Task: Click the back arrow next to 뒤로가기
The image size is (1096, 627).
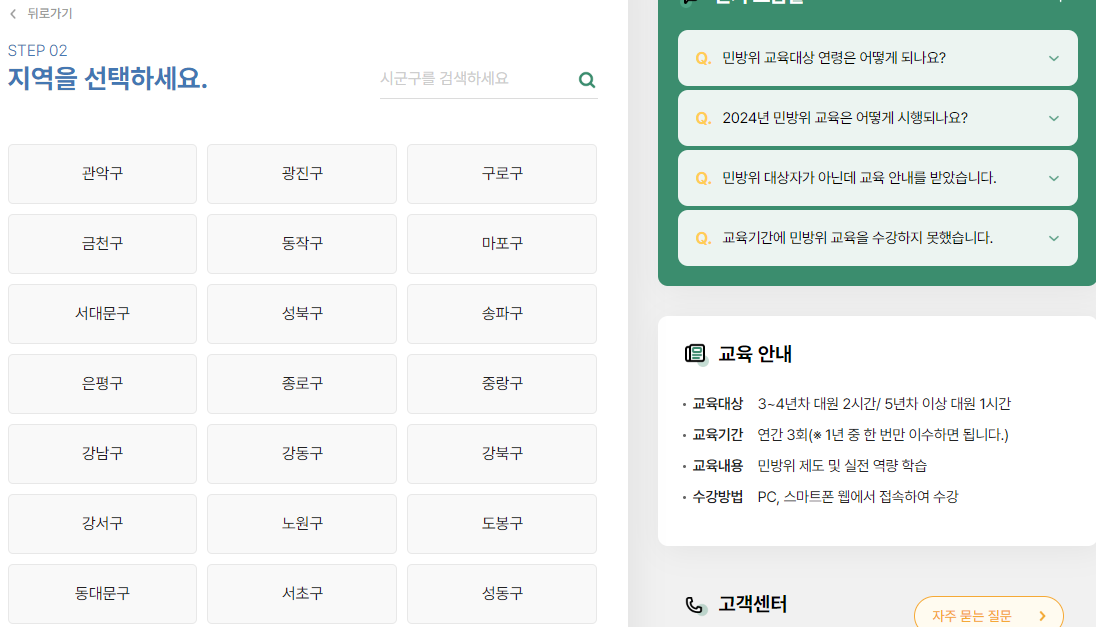Action: click(11, 14)
